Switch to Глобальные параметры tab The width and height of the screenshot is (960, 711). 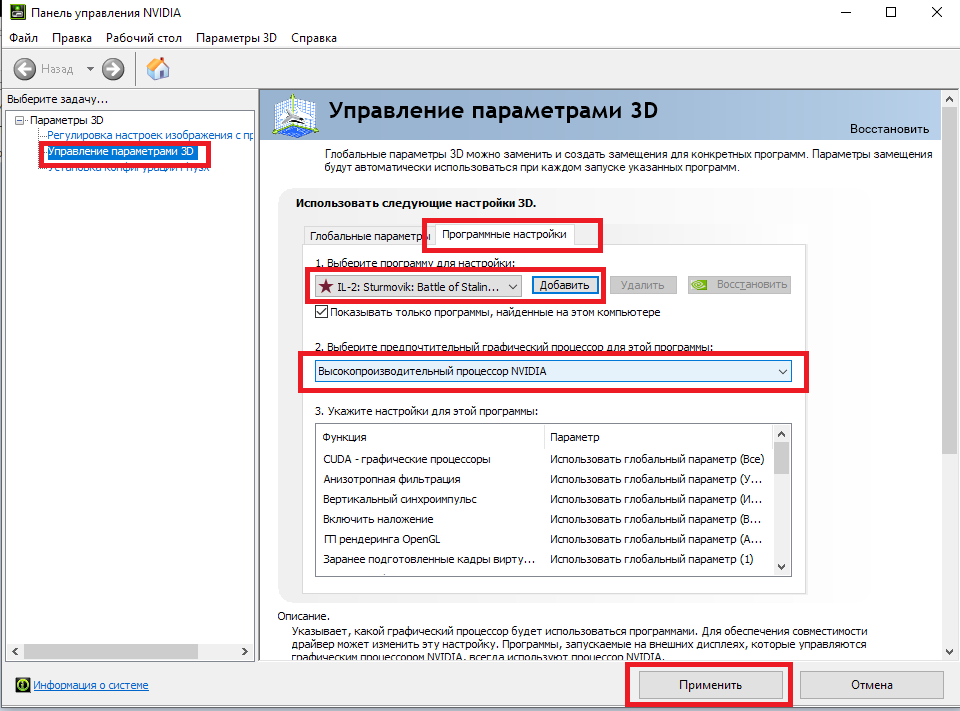[x=367, y=236]
